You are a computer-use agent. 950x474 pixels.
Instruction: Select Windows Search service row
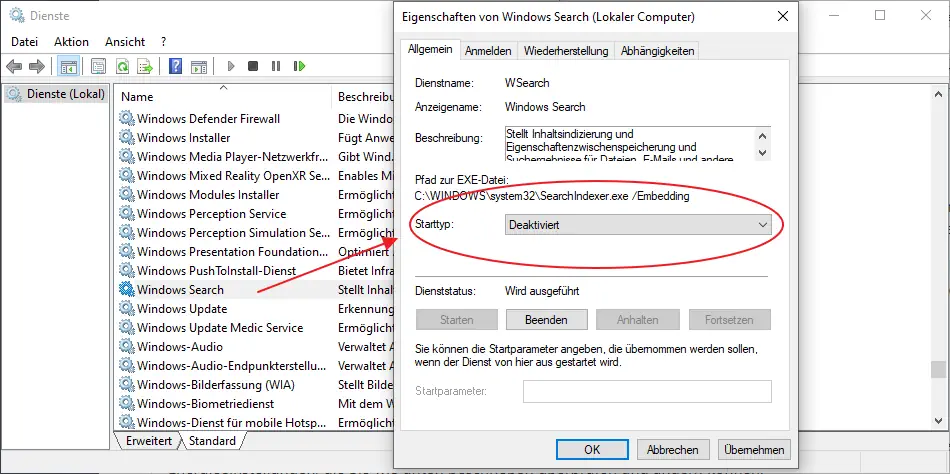coord(256,290)
